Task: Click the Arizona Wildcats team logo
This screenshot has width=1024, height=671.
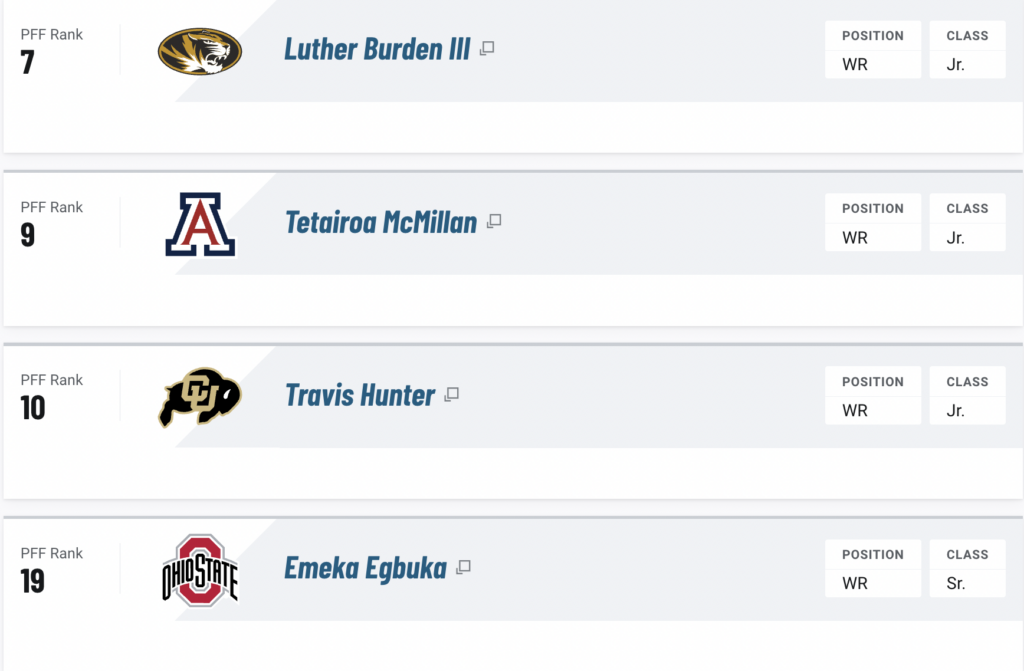Action: 200,224
